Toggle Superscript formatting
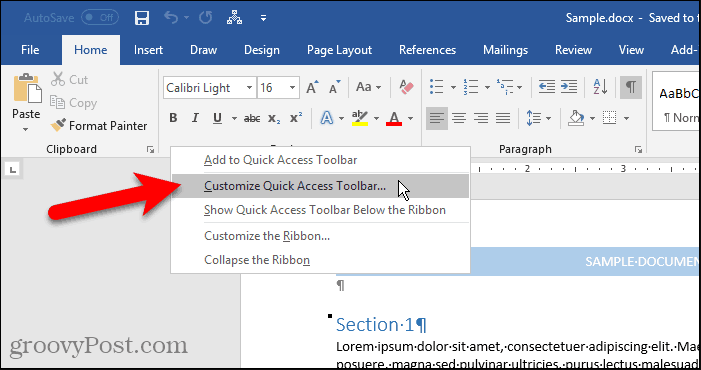The image size is (701, 370). click(x=296, y=118)
